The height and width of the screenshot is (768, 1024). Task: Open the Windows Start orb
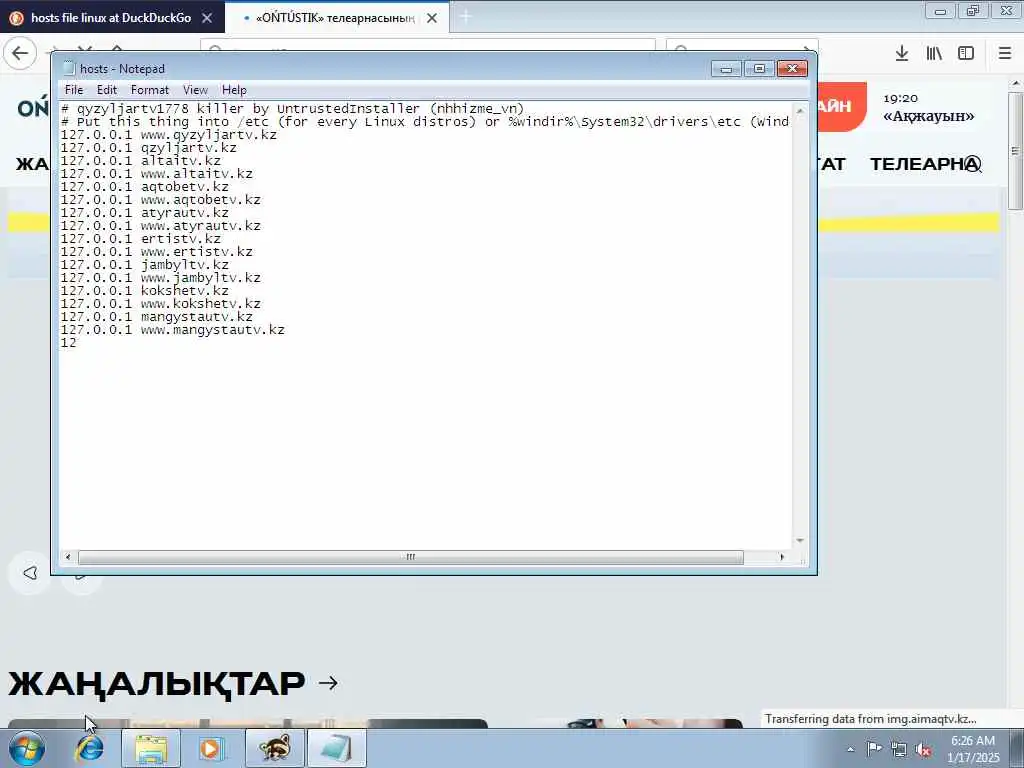point(27,748)
